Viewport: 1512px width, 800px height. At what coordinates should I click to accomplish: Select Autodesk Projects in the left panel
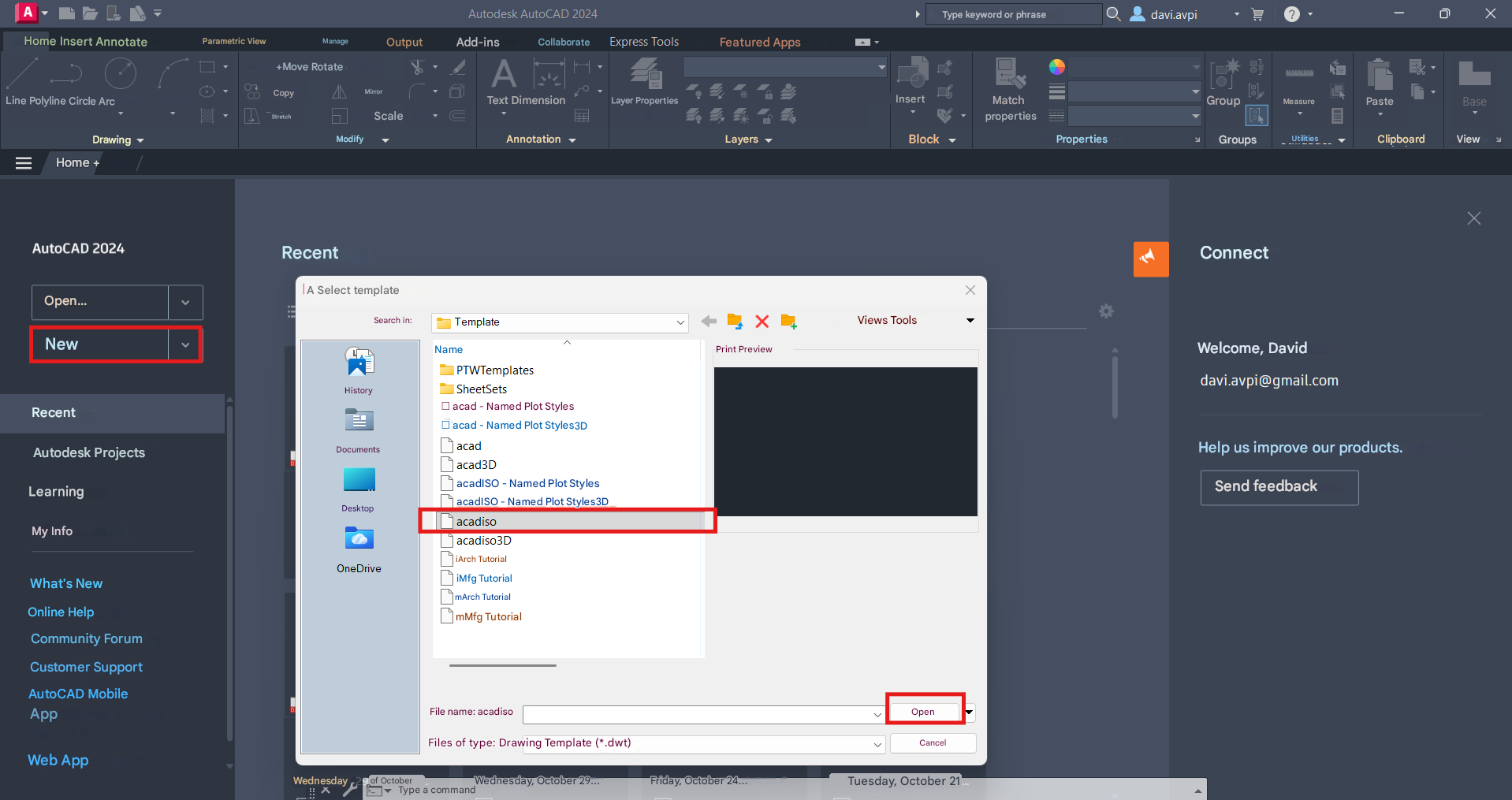89,452
